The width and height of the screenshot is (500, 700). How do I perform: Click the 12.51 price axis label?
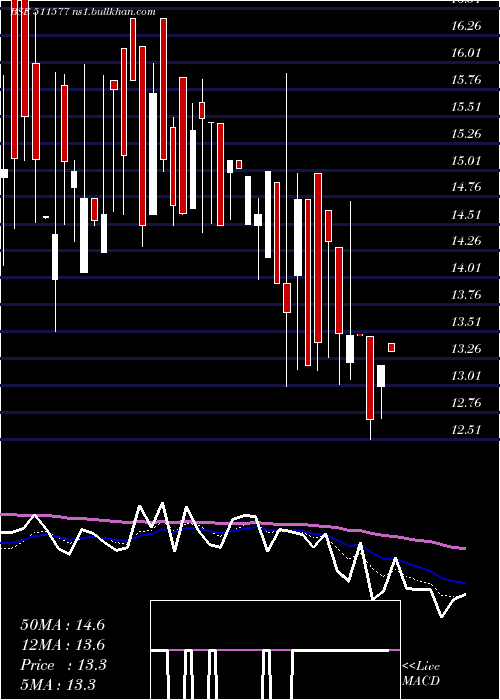coord(466,429)
